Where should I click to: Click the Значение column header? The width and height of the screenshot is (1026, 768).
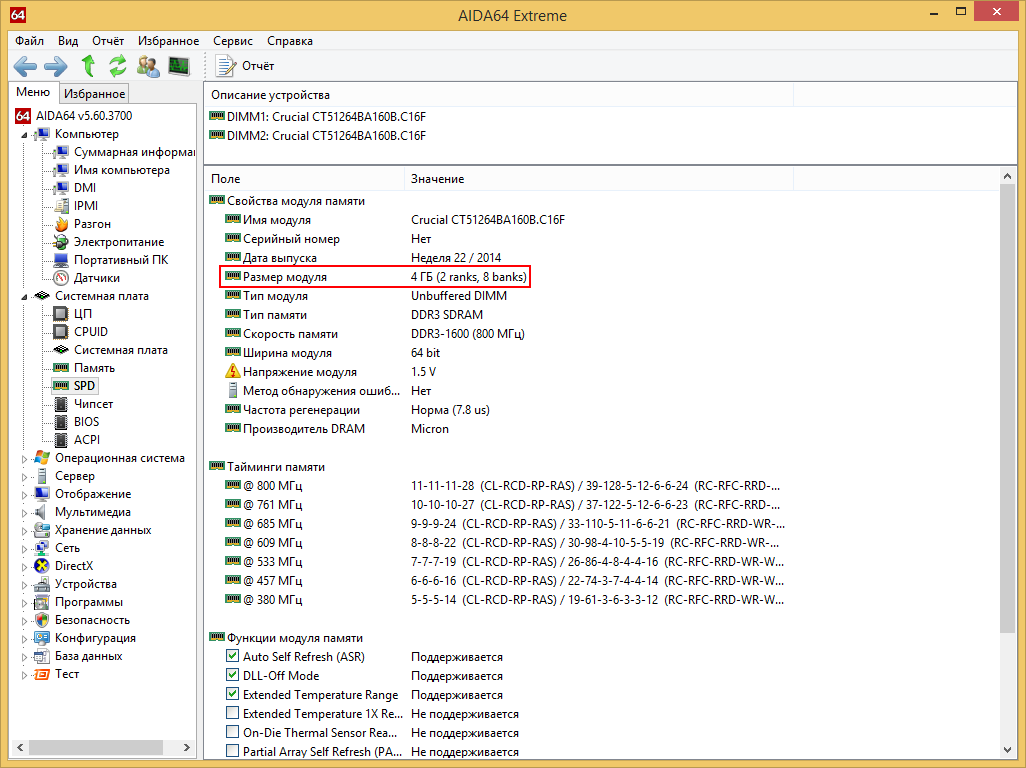[599, 179]
